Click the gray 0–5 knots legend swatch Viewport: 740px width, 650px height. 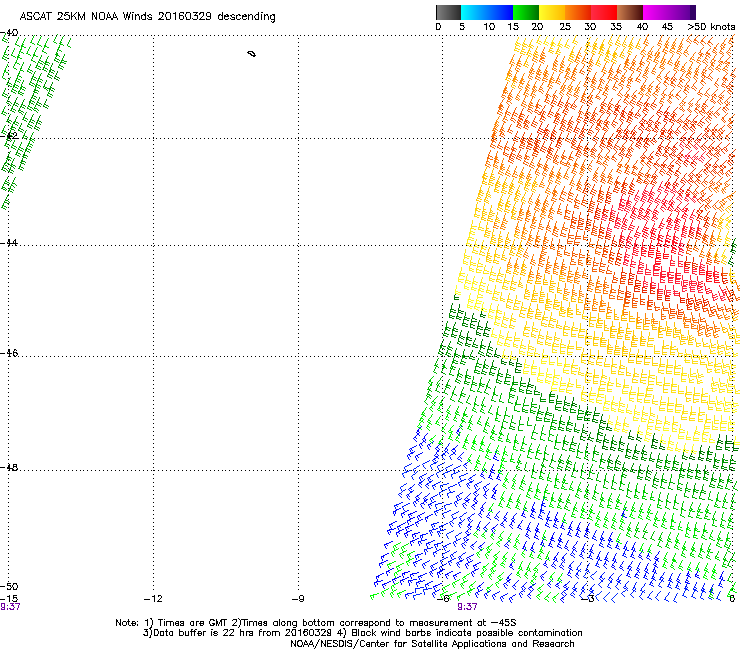448,12
